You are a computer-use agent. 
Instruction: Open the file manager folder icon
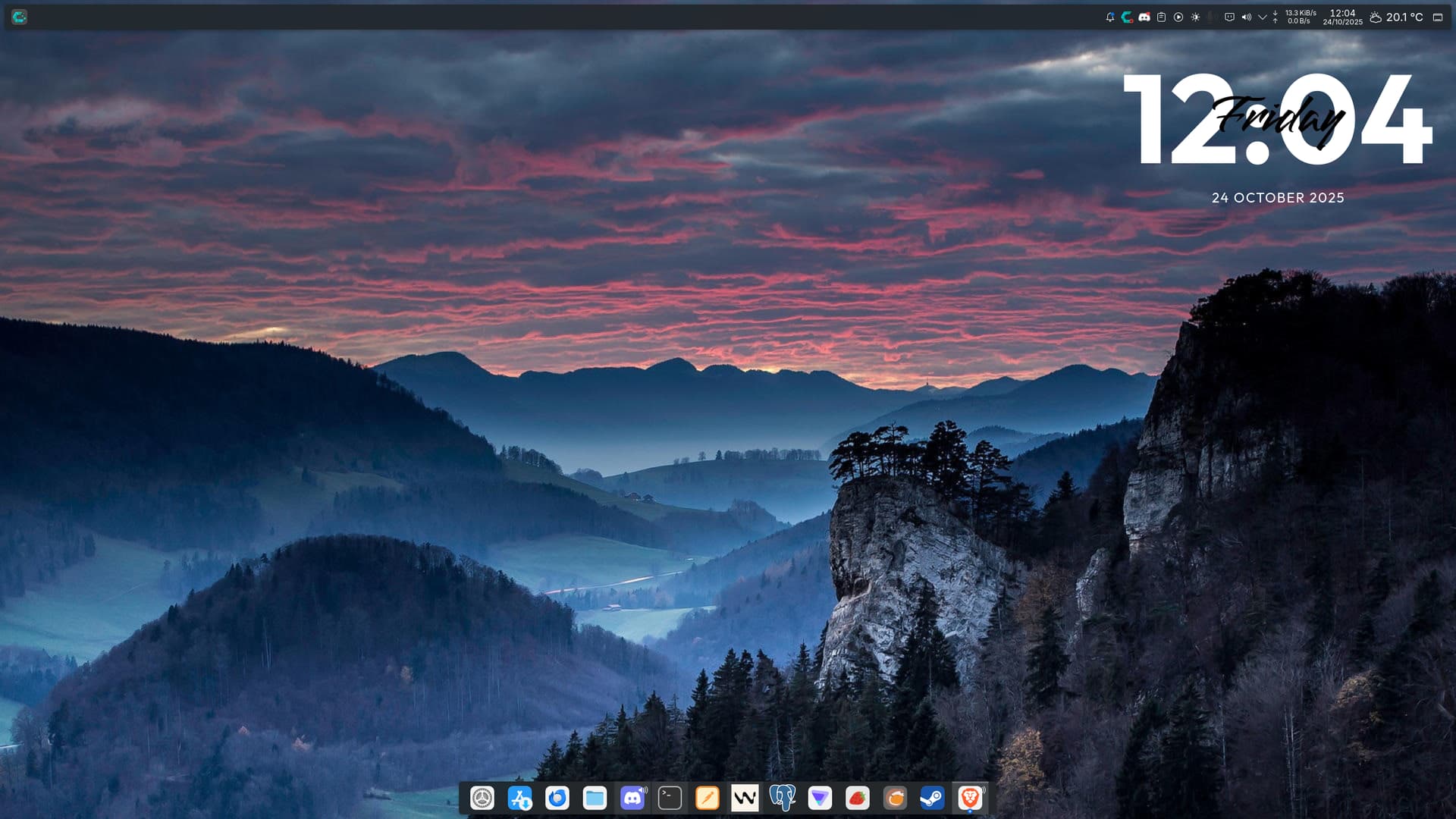point(595,798)
